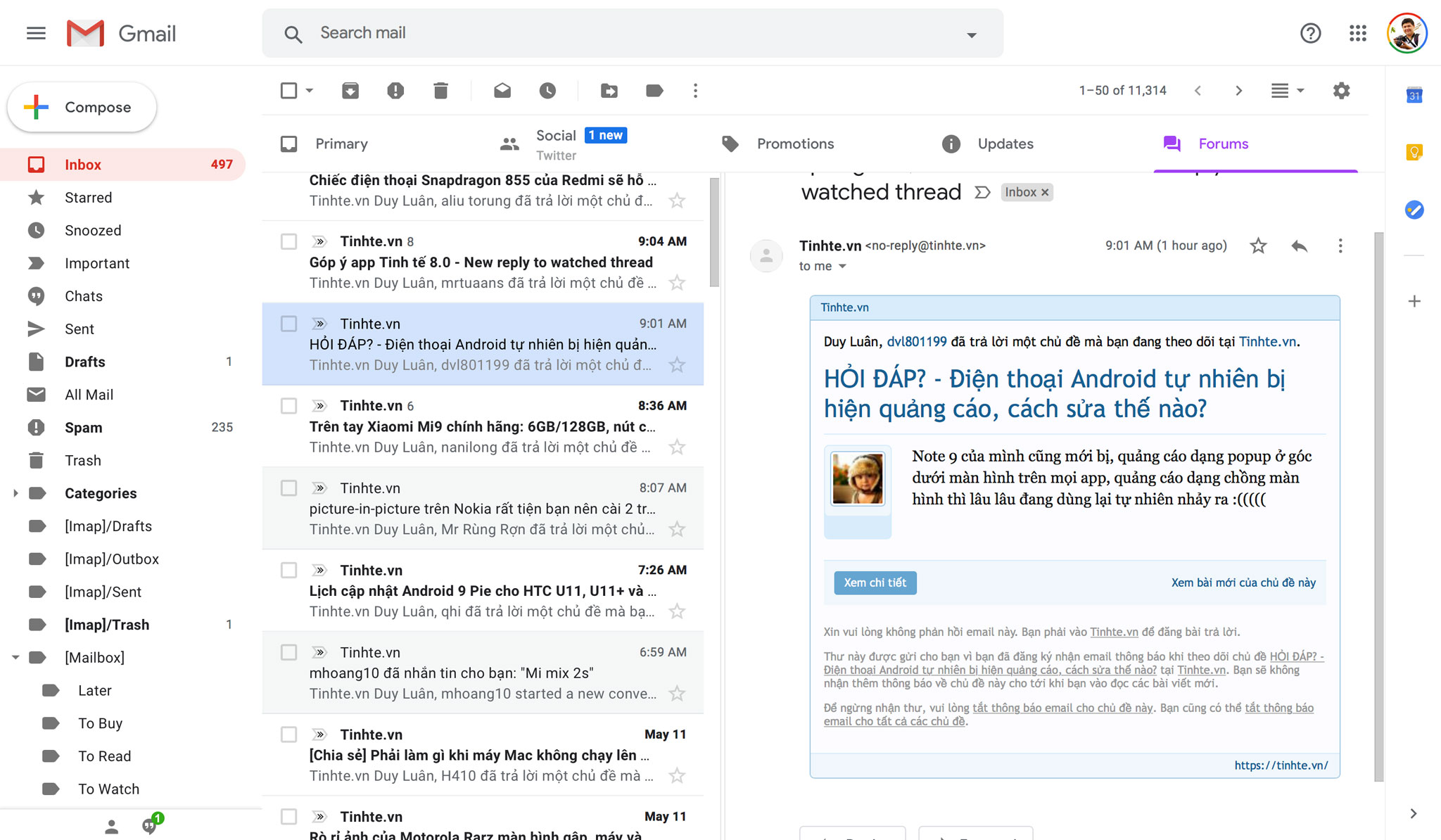The height and width of the screenshot is (840, 1441).
Task: Report spam with the exclamation icon
Action: tap(395, 91)
